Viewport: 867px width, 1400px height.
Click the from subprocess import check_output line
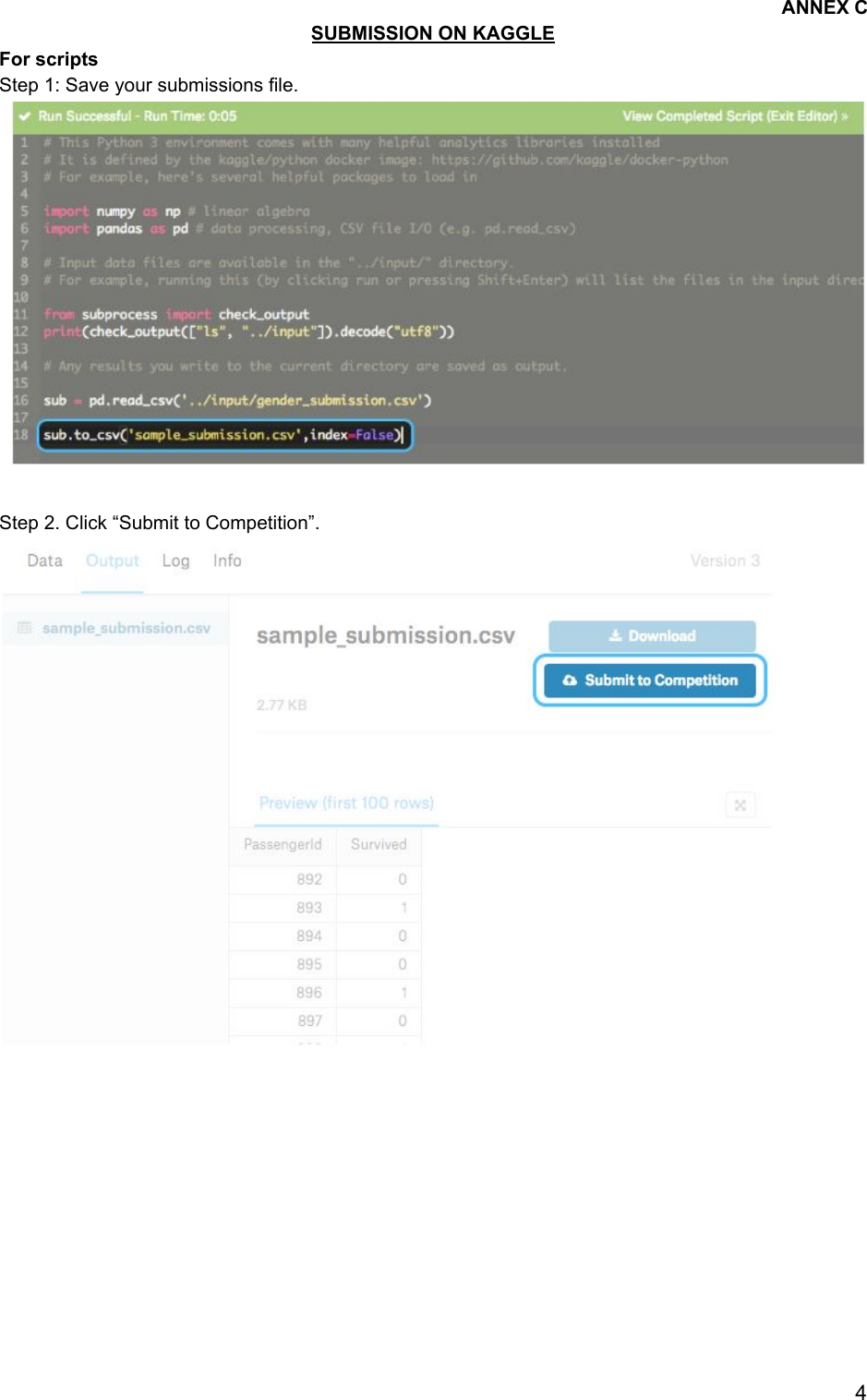(176, 315)
